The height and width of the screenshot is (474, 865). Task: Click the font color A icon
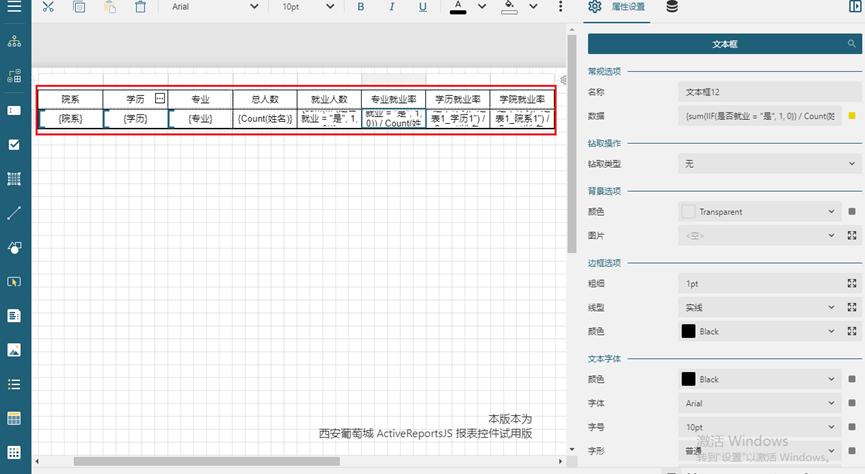458,7
